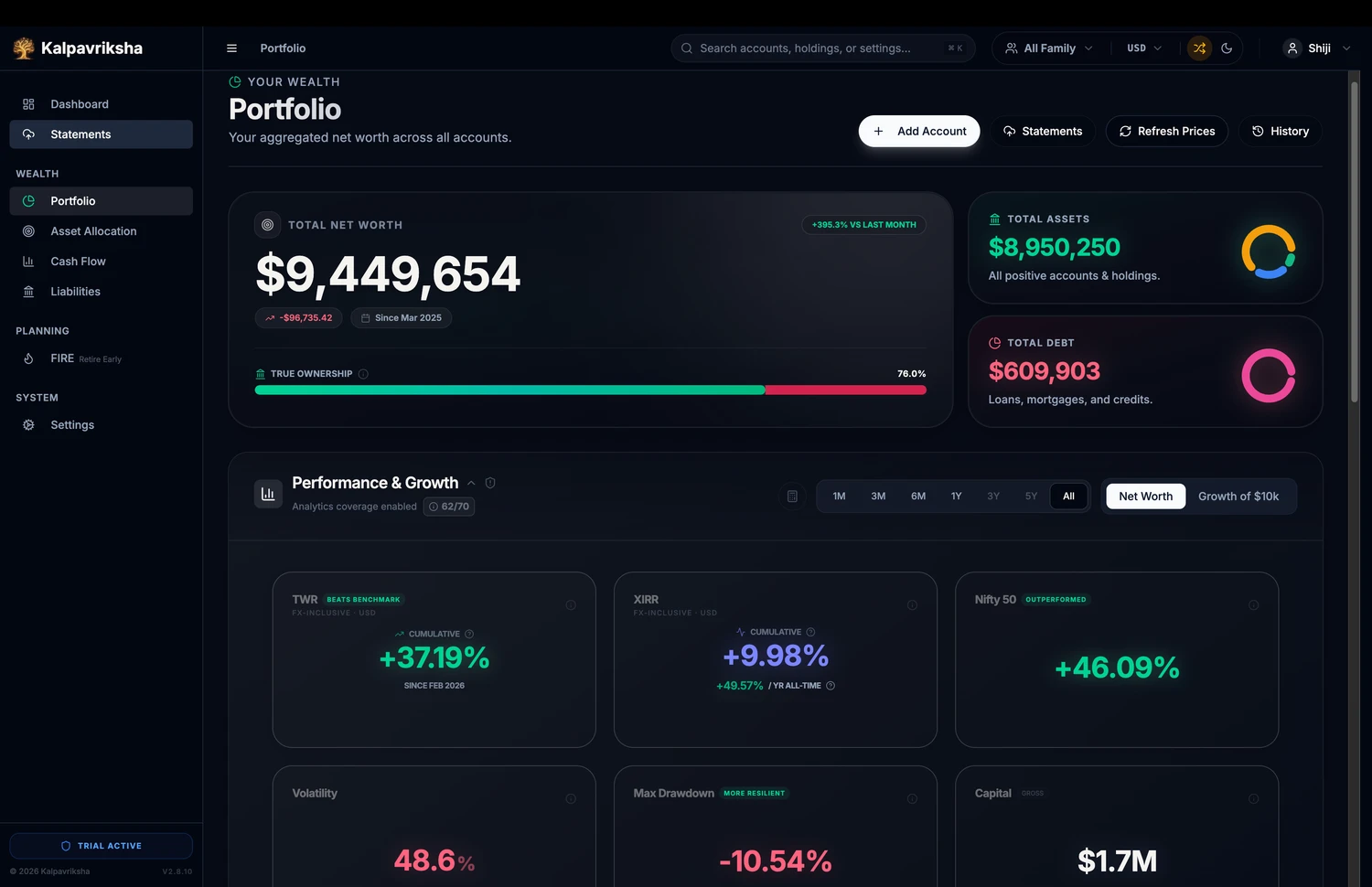Click the Total Assets donut chart
The width and height of the screenshot is (1372, 887).
[1268, 251]
